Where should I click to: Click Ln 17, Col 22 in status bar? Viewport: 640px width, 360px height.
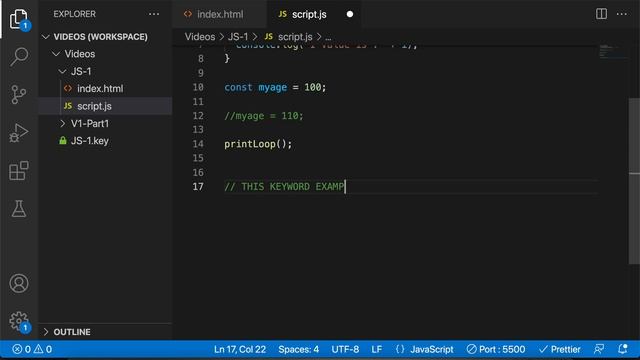click(x=240, y=349)
